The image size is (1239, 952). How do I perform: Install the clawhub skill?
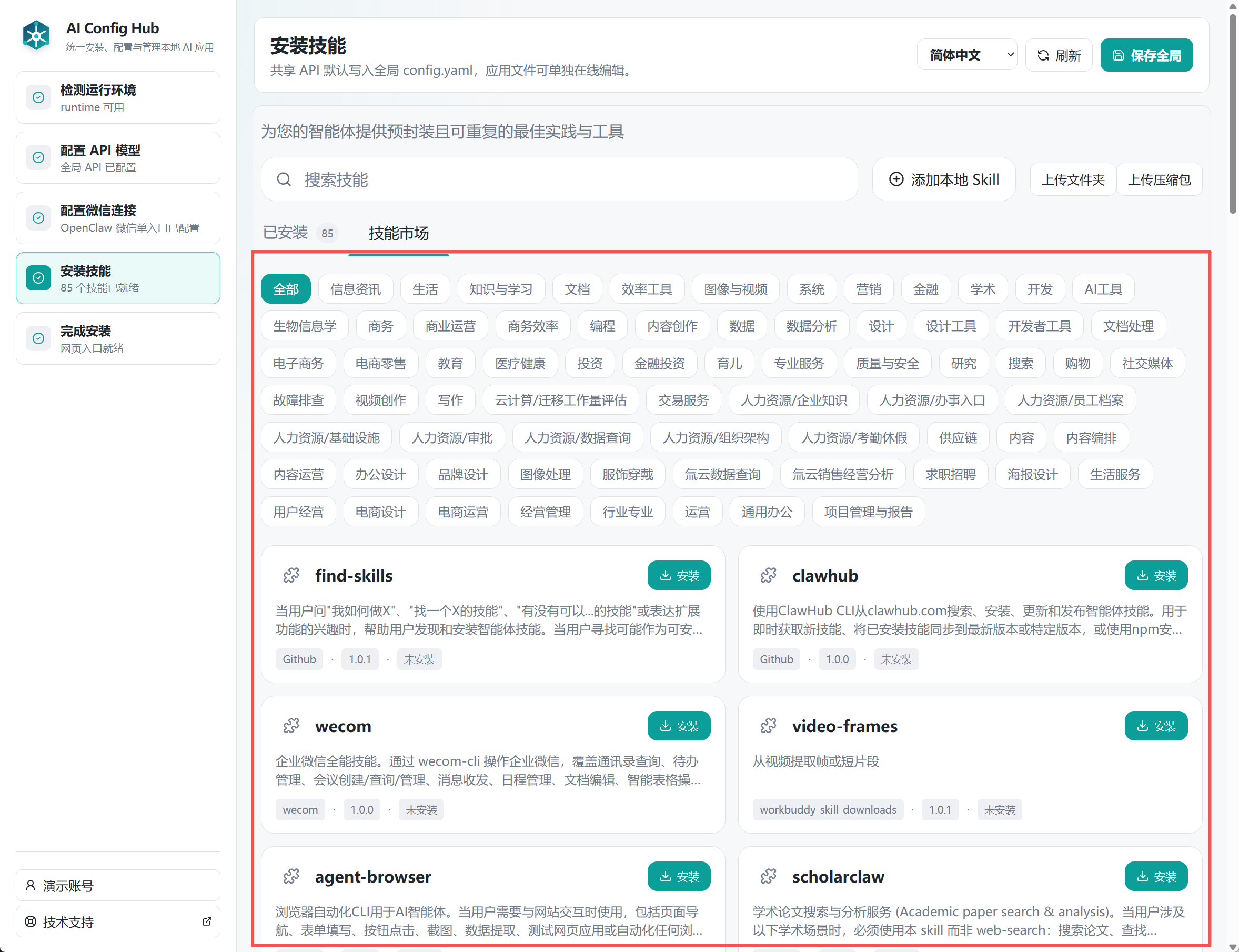point(1156,575)
